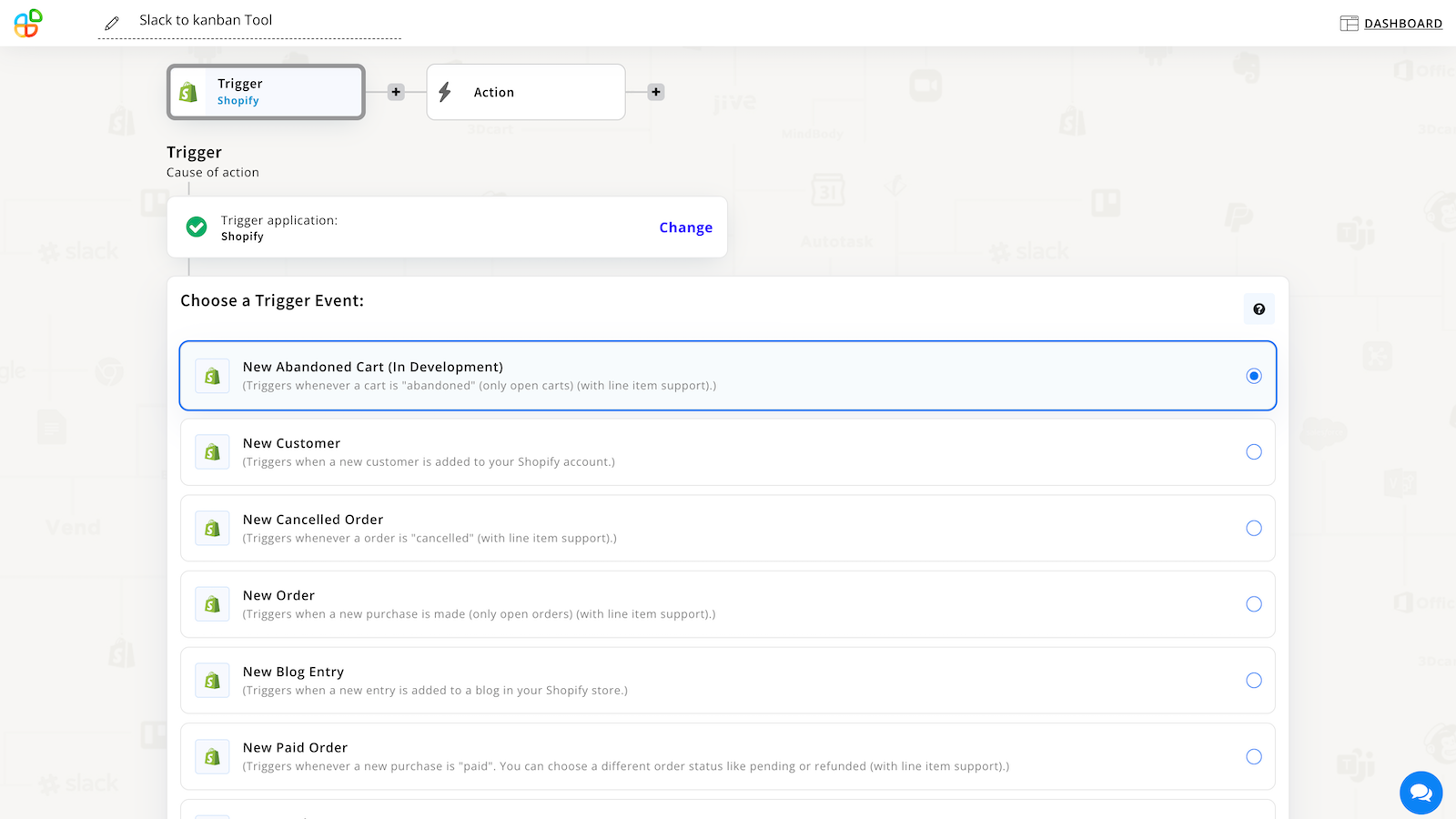Click Shopify icon in New Blog Entry row
Screen dimensions: 1456x819
212,681
